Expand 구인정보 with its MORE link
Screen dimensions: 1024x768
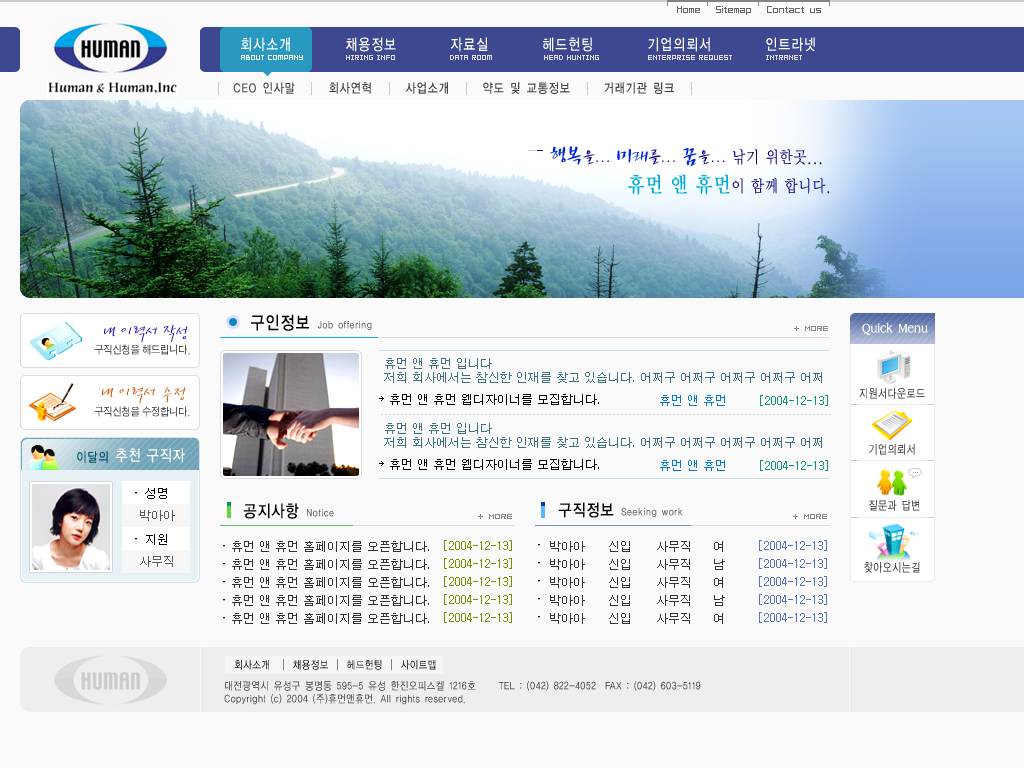[x=811, y=328]
